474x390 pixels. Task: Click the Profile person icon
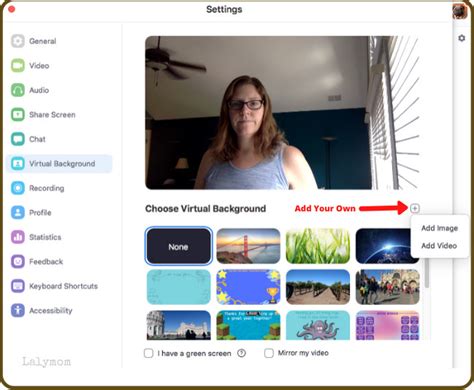18,212
